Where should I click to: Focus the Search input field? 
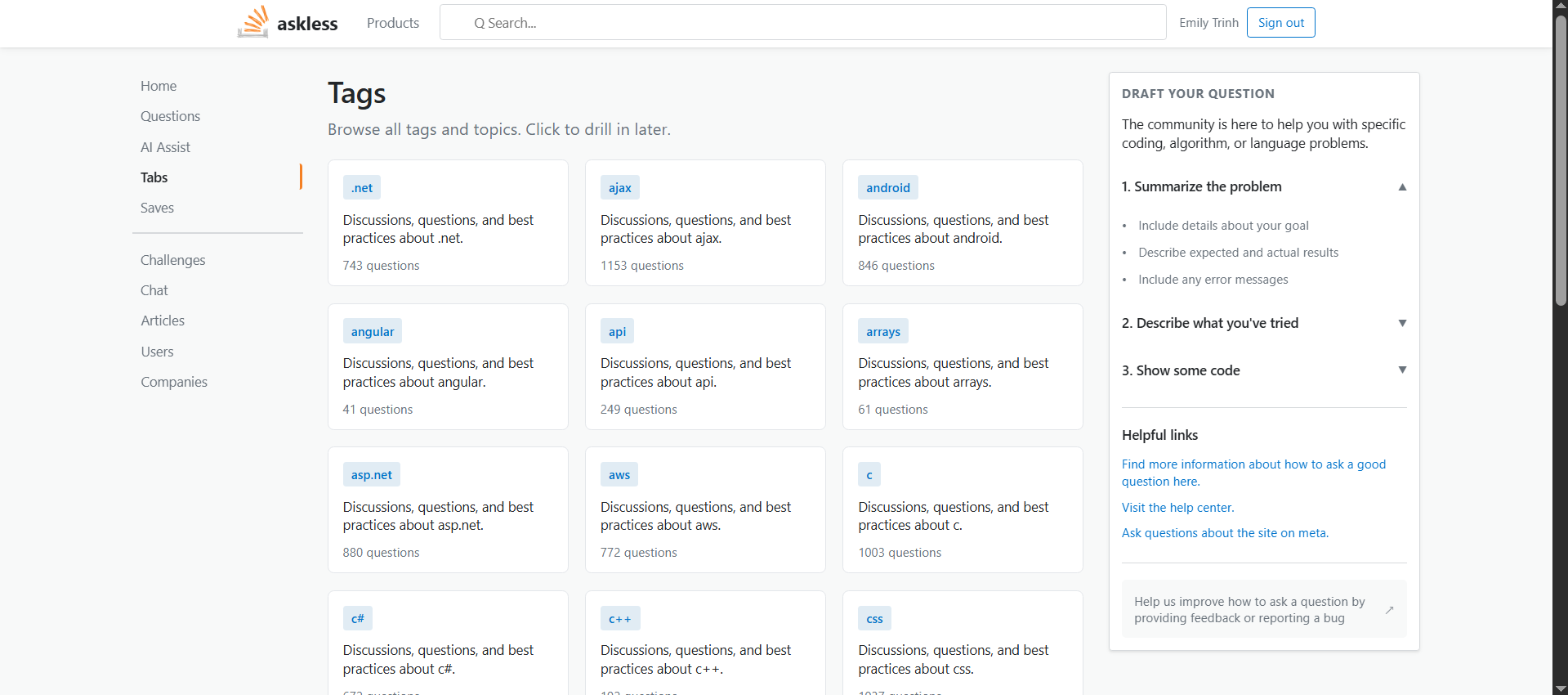802,23
